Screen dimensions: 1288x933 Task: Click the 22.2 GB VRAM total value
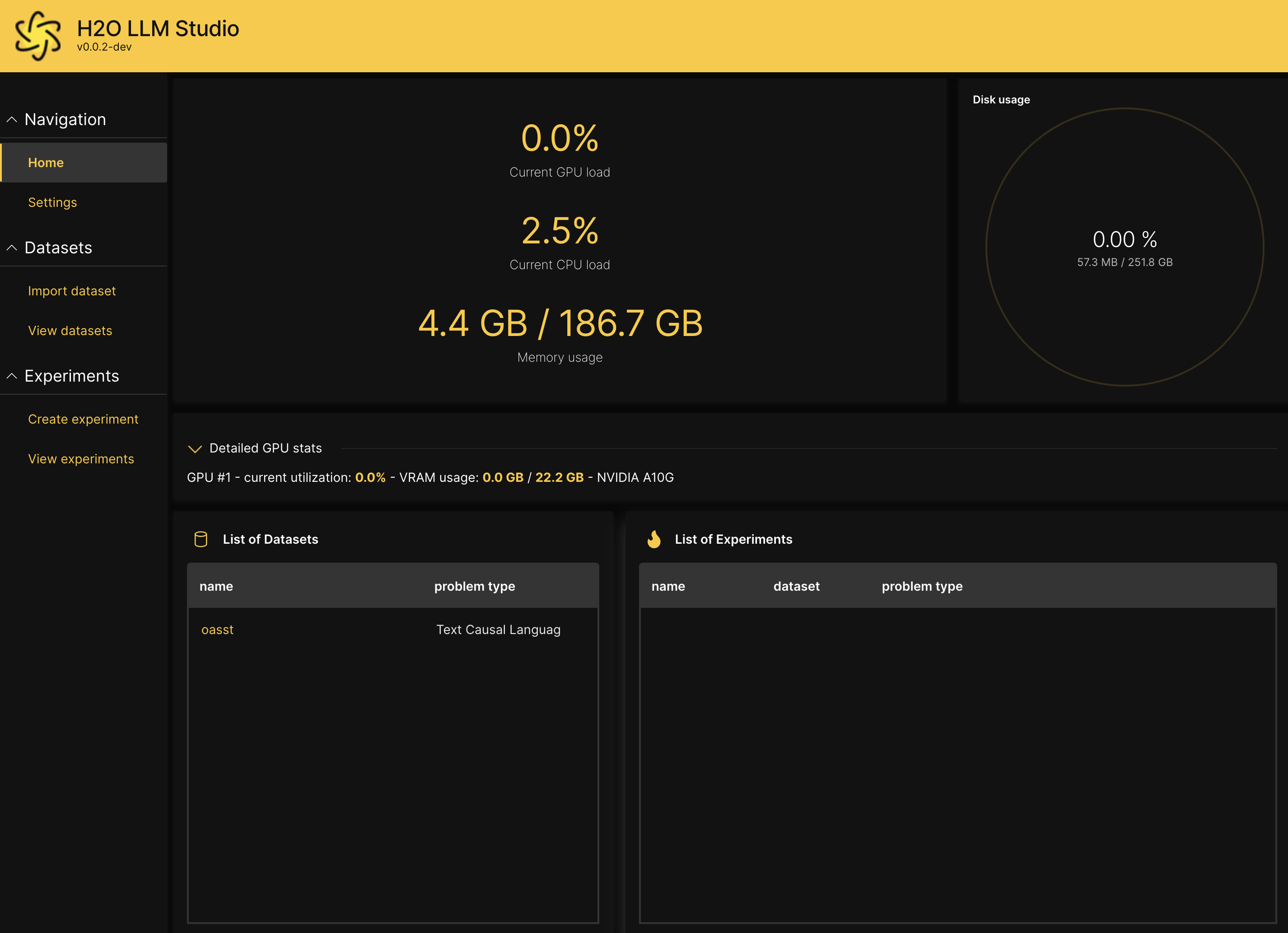pos(560,478)
